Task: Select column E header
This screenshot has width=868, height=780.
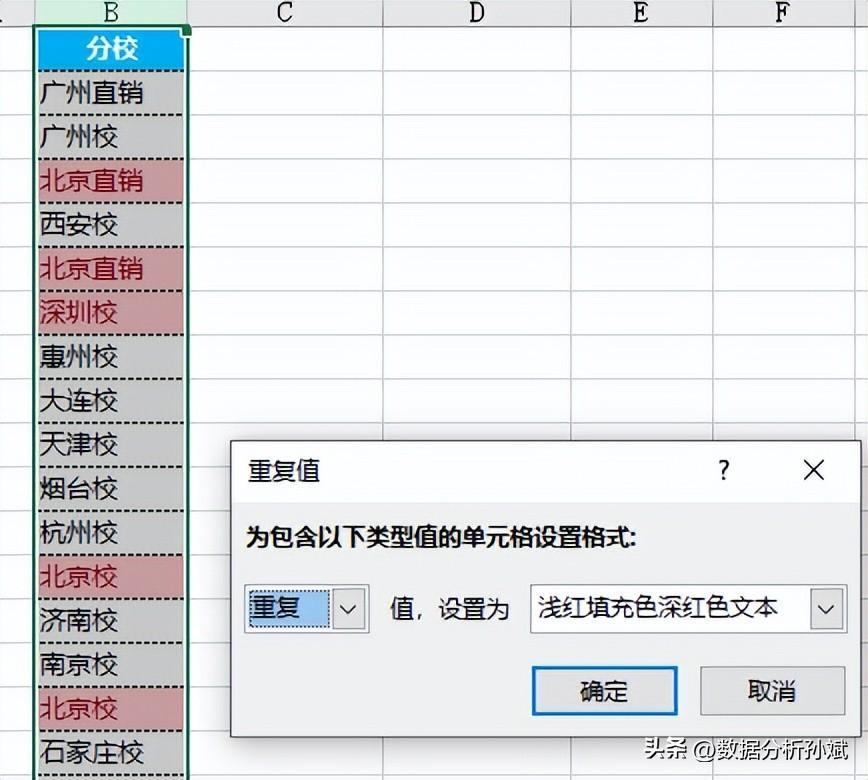Action: coord(641,12)
